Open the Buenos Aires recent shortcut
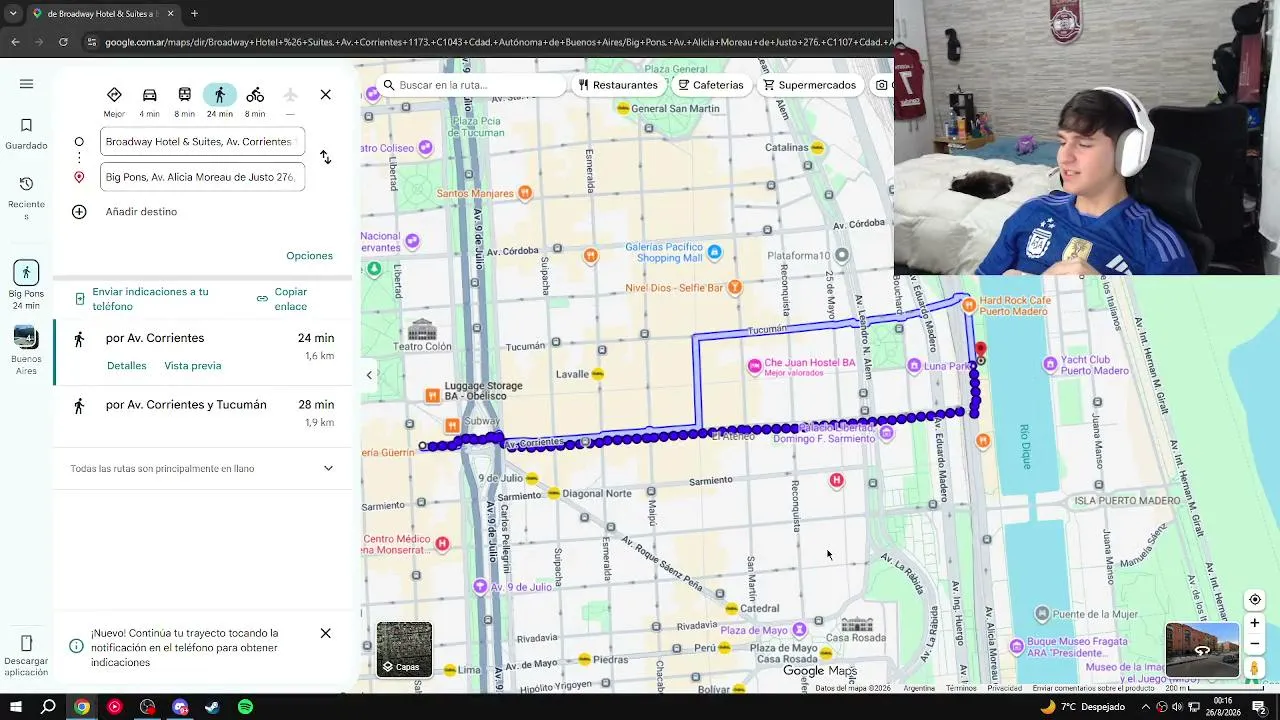This screenshot has width=1280, height=720. 26,350
